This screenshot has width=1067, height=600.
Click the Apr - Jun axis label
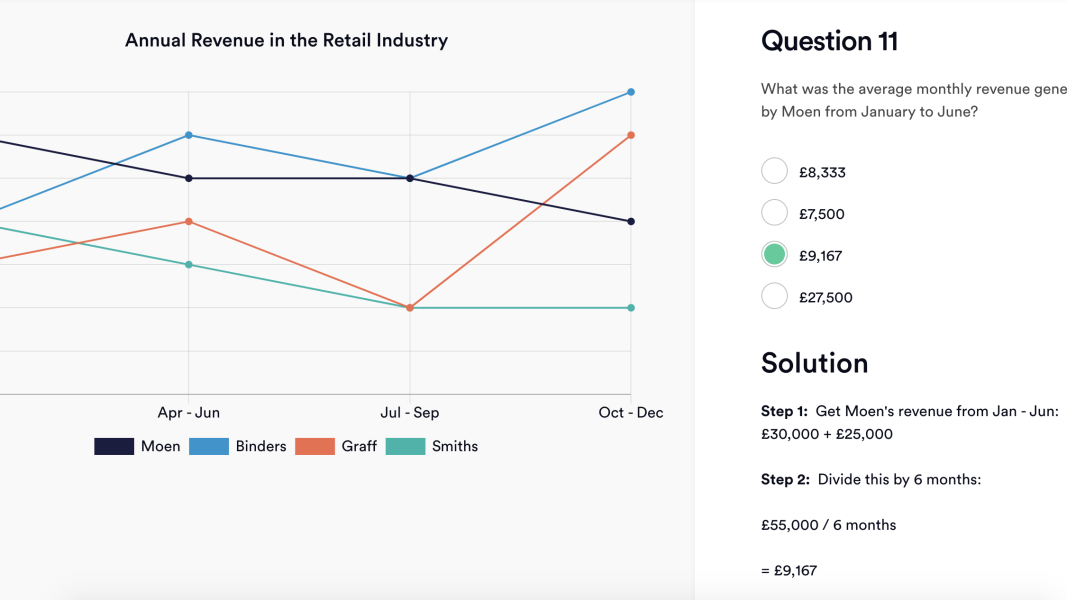(188, 412)
